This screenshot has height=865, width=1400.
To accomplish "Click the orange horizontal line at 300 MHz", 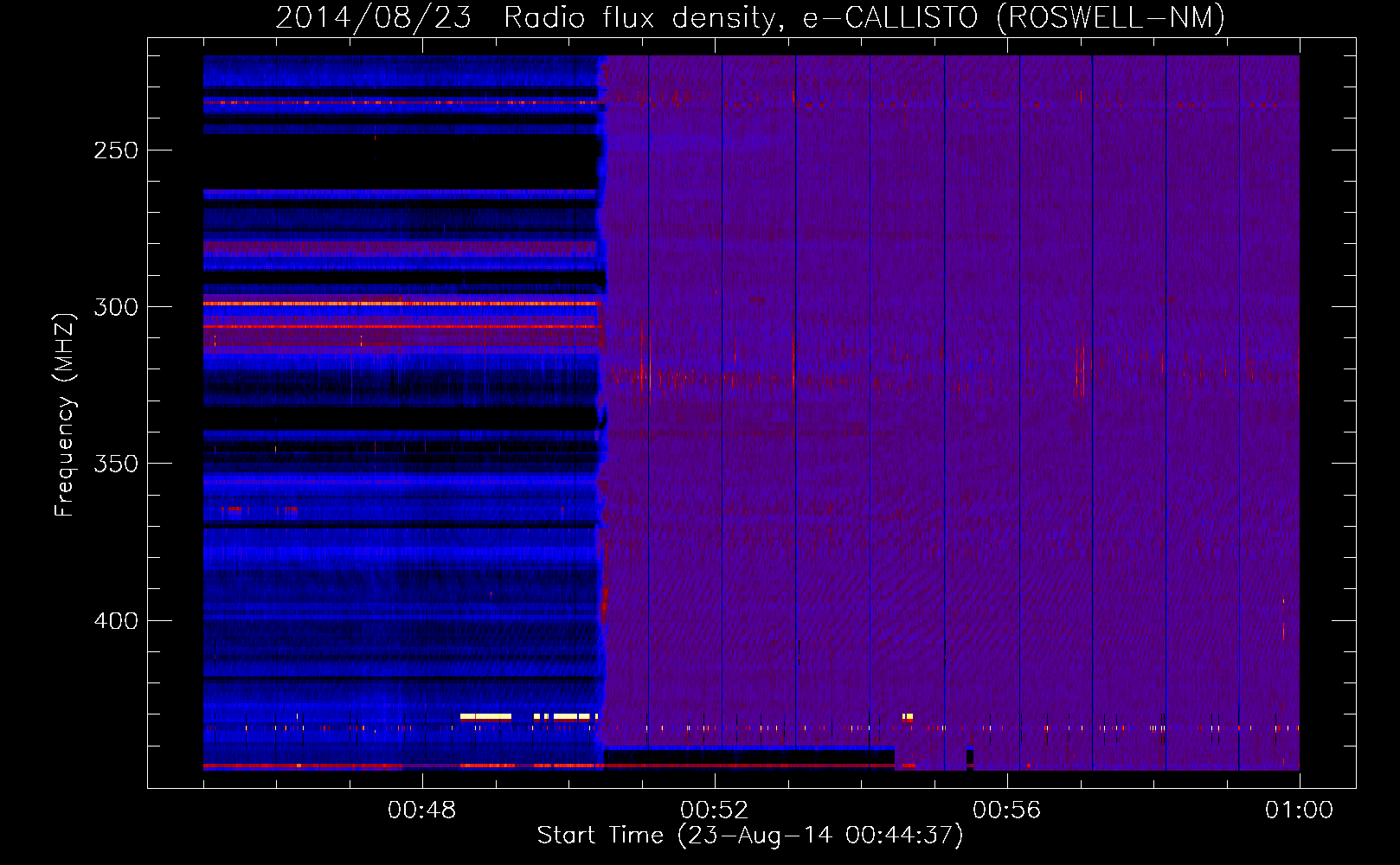I will pos(398,304).
